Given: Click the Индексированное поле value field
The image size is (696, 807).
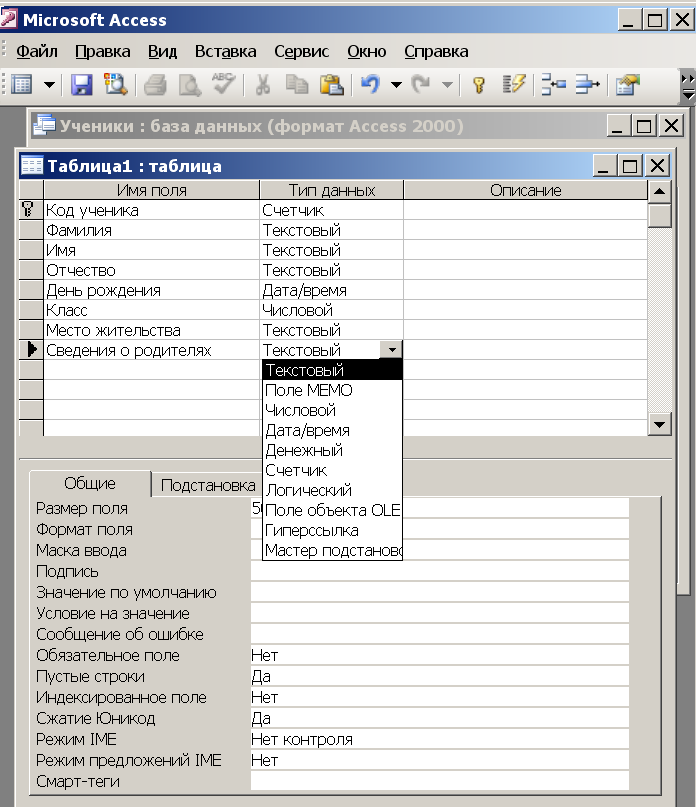Looking at the screenshot, I should point(440,697).
